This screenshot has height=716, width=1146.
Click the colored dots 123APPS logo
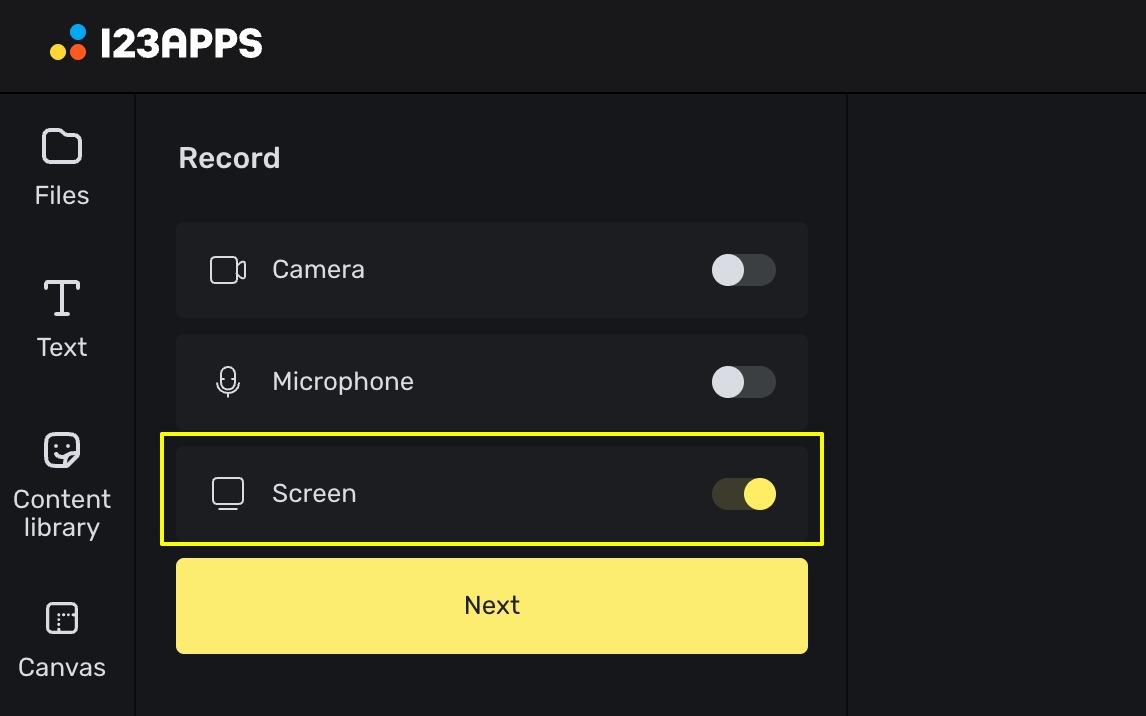[68, 42]
